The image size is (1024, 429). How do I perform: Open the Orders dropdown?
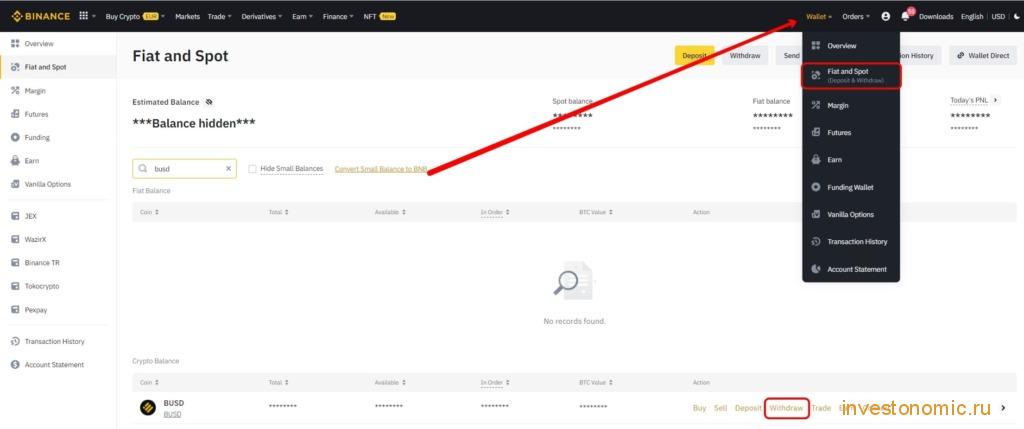pos(856,16)
